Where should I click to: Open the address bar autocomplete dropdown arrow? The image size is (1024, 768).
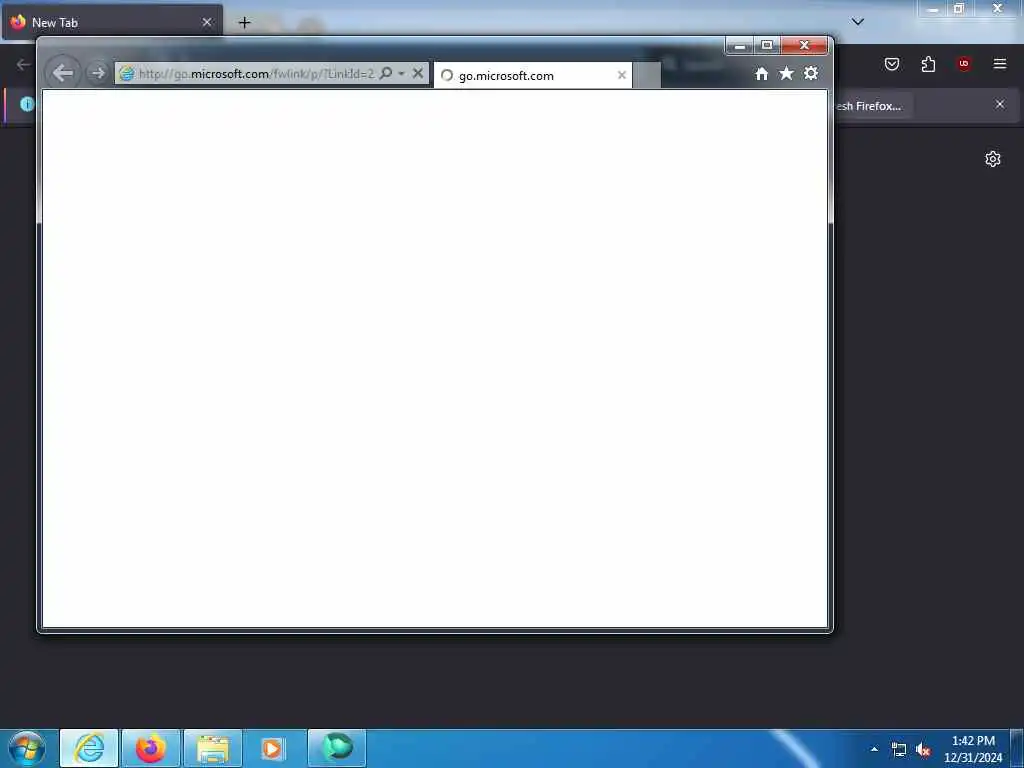[401, 74]
